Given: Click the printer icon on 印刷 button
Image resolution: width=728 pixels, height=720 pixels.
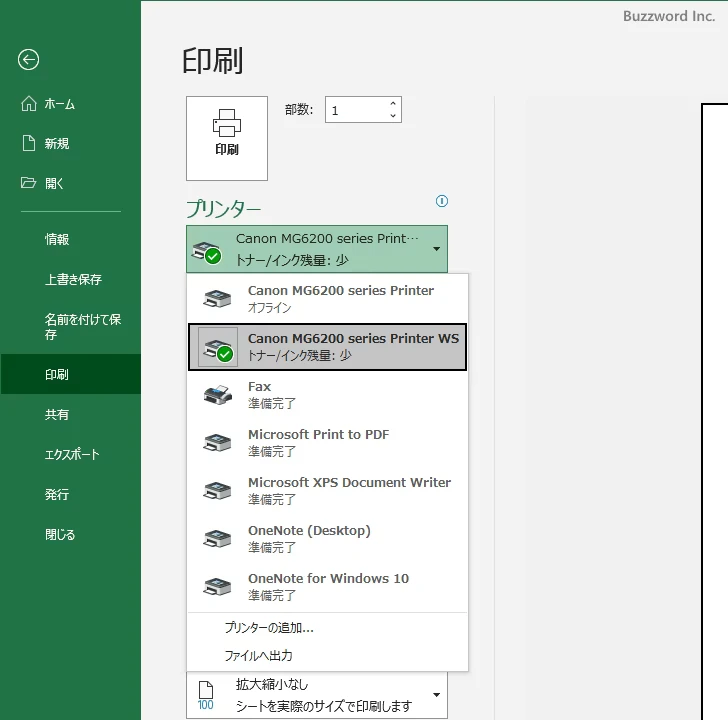Looking at the screenshot, I should (x=227, y=123).
